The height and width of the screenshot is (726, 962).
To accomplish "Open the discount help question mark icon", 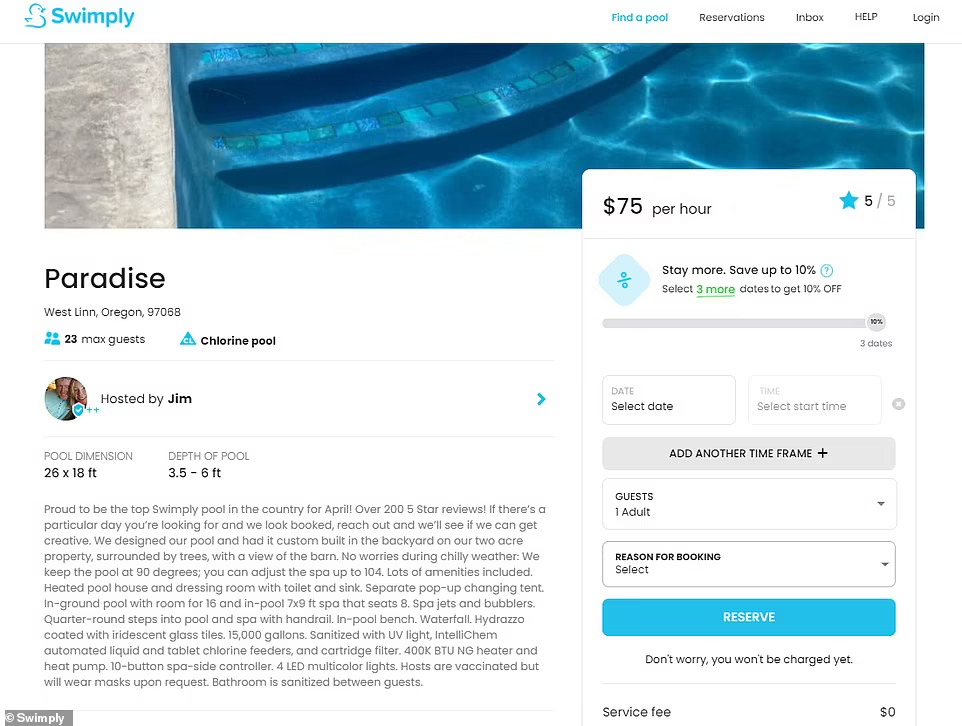I will (x=826, y=270).
